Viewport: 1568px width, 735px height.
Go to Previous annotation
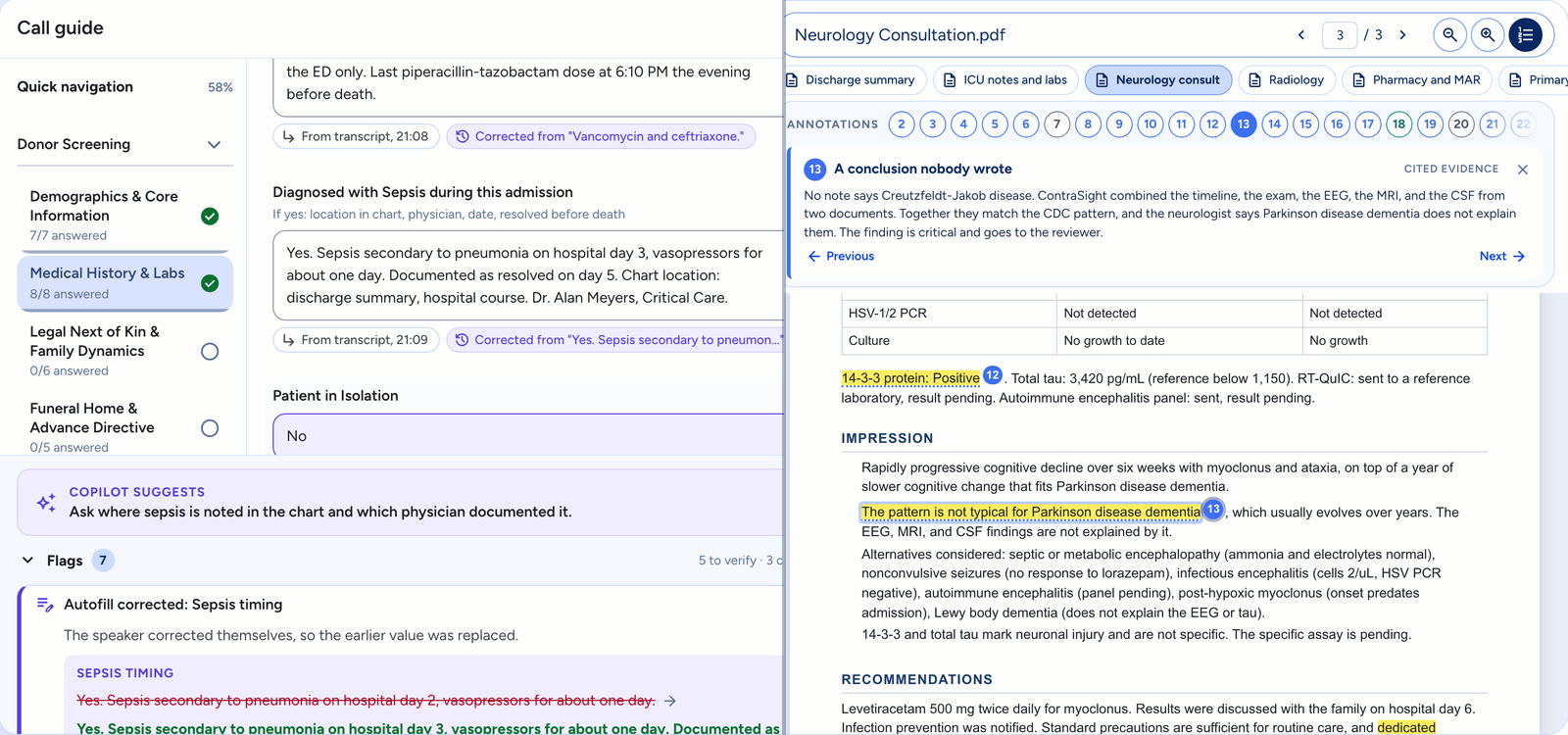point(841,257)
